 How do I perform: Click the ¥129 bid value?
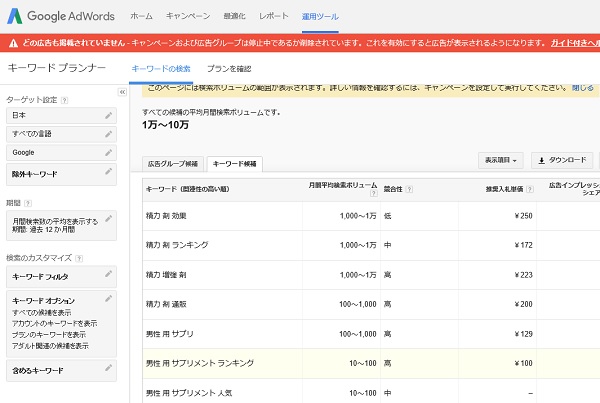click(x=523, y=334)
